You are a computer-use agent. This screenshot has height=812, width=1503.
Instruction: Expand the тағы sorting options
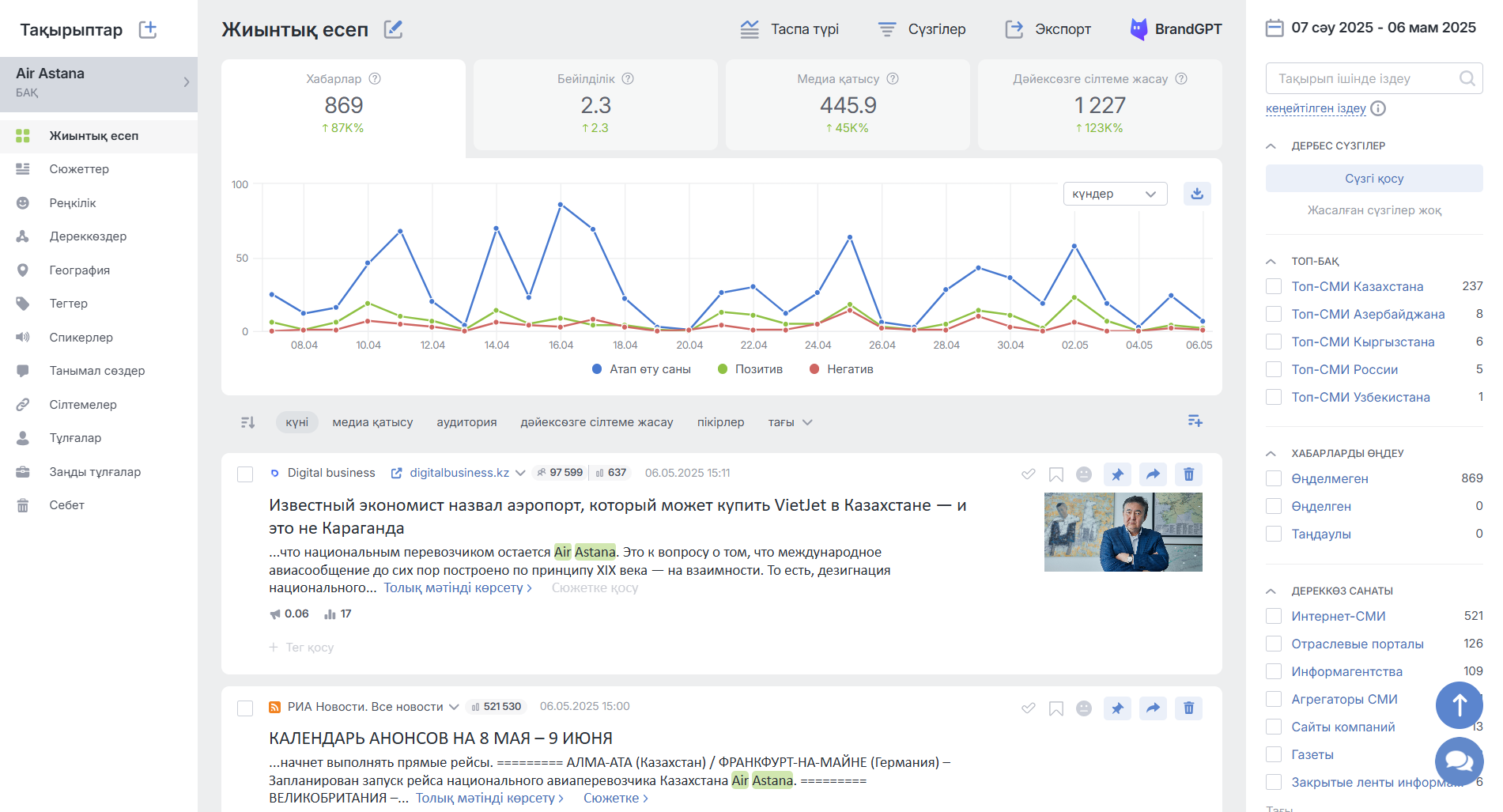point(790,422)
